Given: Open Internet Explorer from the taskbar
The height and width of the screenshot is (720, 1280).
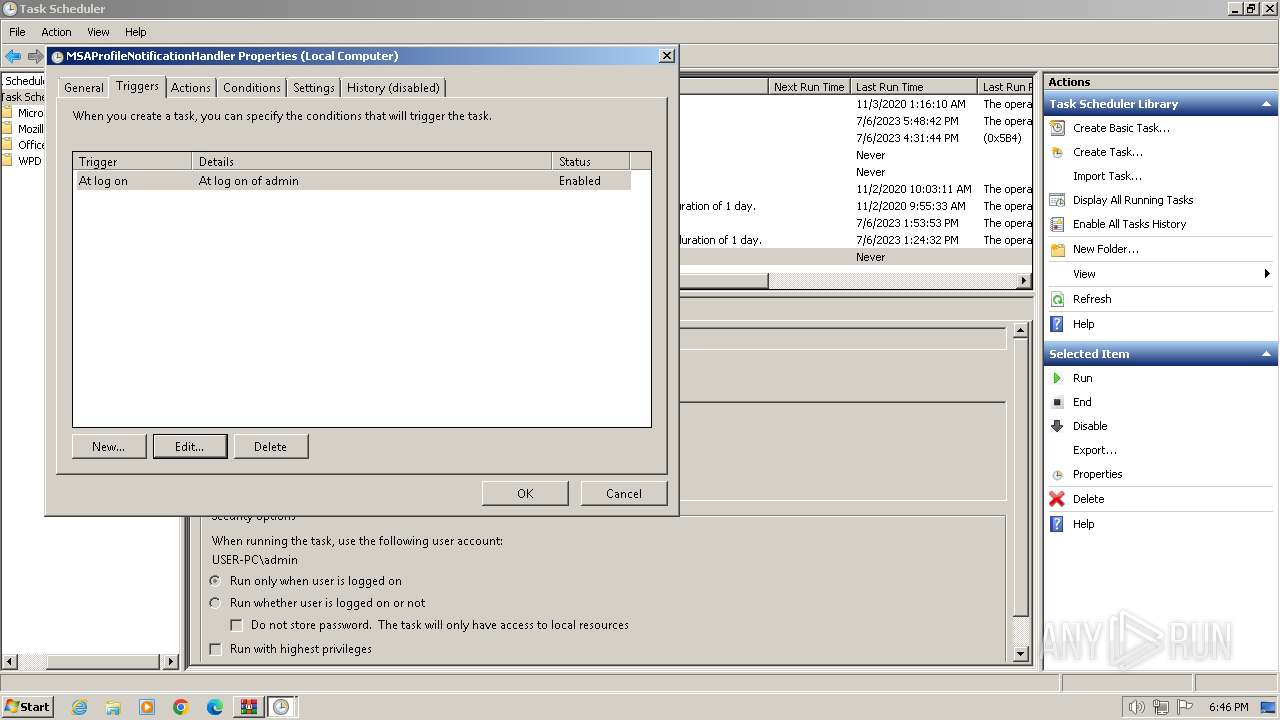Looking at the screenshot, I should [x=79, y=707].
